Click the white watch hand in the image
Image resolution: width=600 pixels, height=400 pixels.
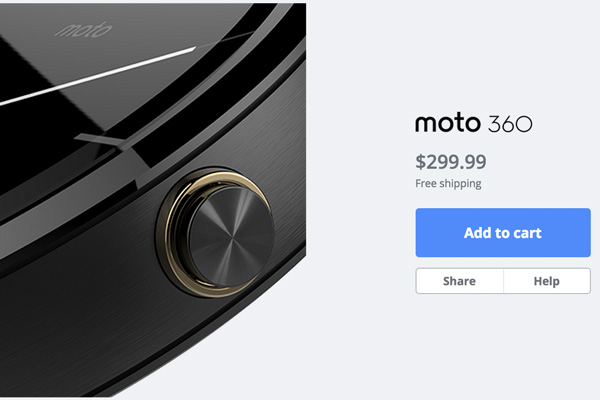(x=98, y=77)
